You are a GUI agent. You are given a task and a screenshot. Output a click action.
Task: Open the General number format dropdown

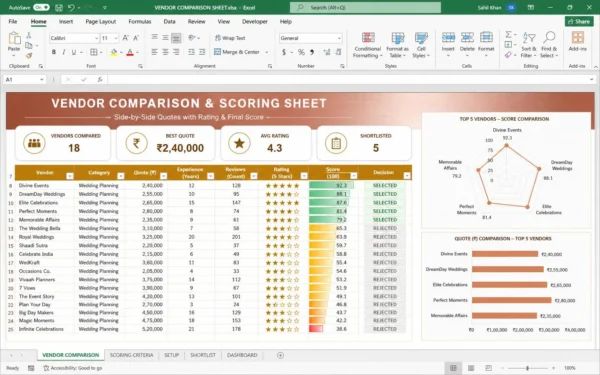coord(339,38)
